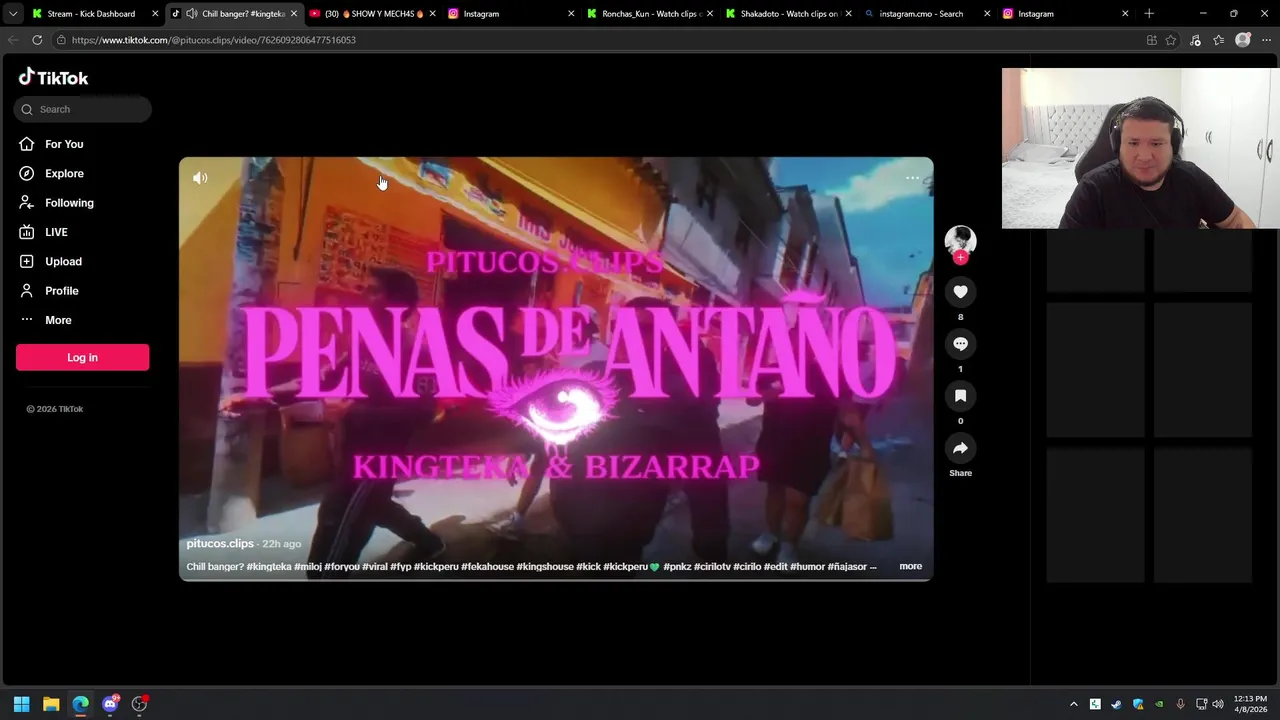The height and width of the screenshot is (720, 1280).
Task: Open the clock showing 12:13 PM
Action: click(x=1250, y=704)
